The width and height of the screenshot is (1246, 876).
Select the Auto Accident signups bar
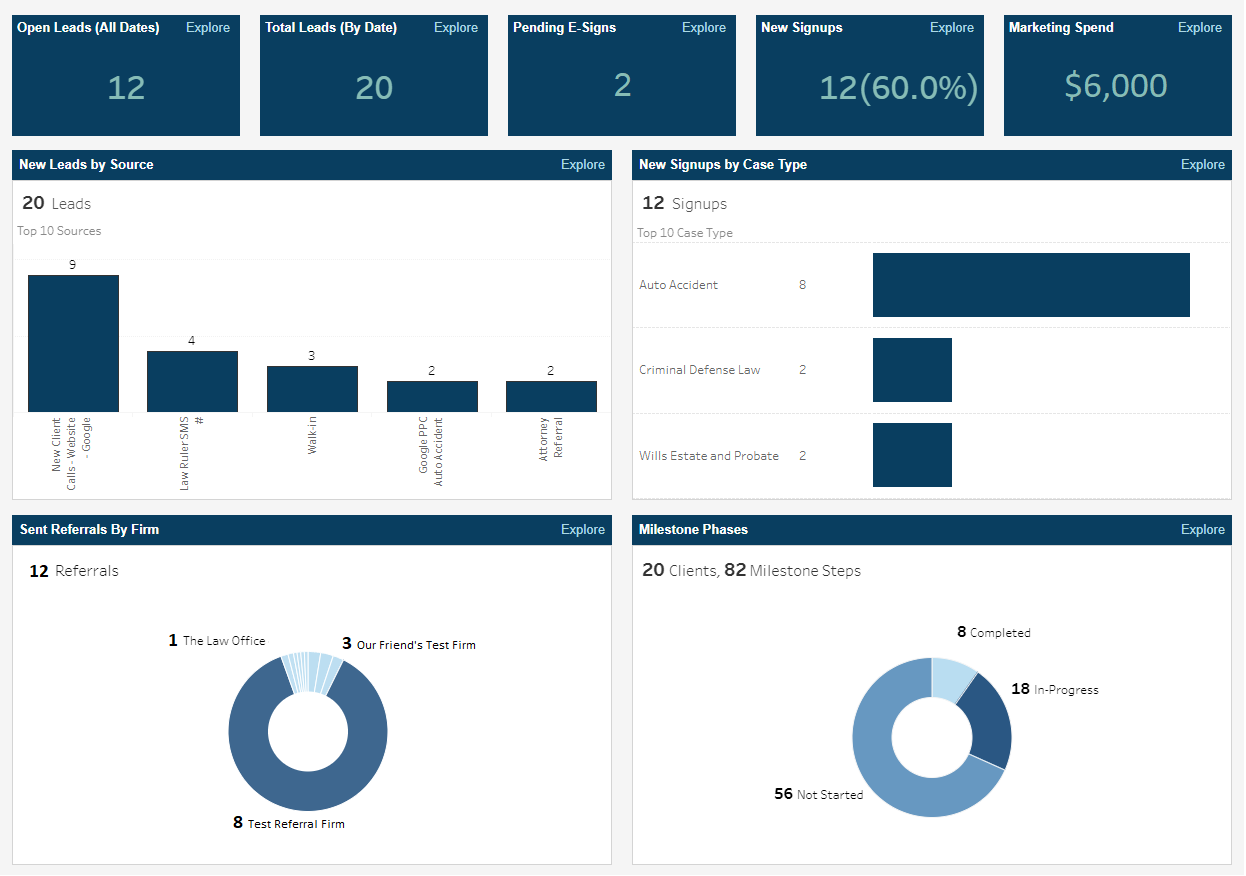(x=1030, y=284)
